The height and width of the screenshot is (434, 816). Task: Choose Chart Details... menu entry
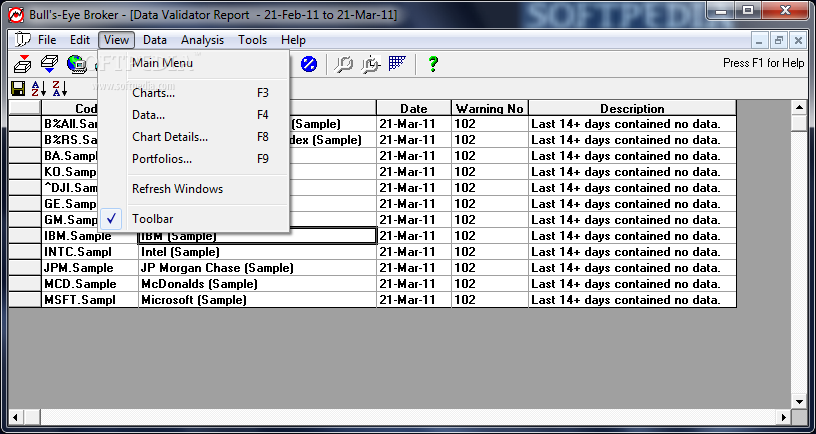(x=194, y=137)
